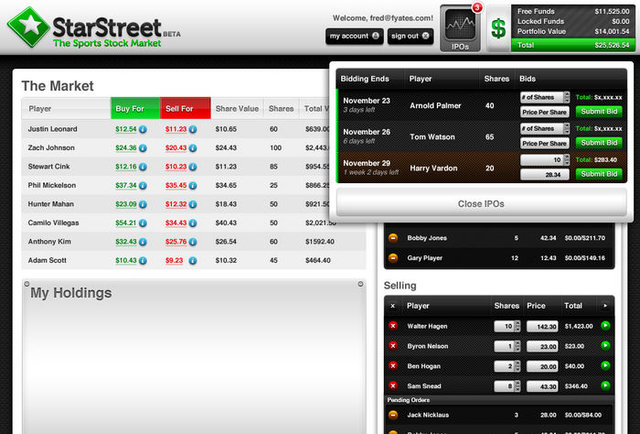This screenshot has height=434, width=640.
Task: Select the Selling table header arrow
Action: click(x=605, y=305)
